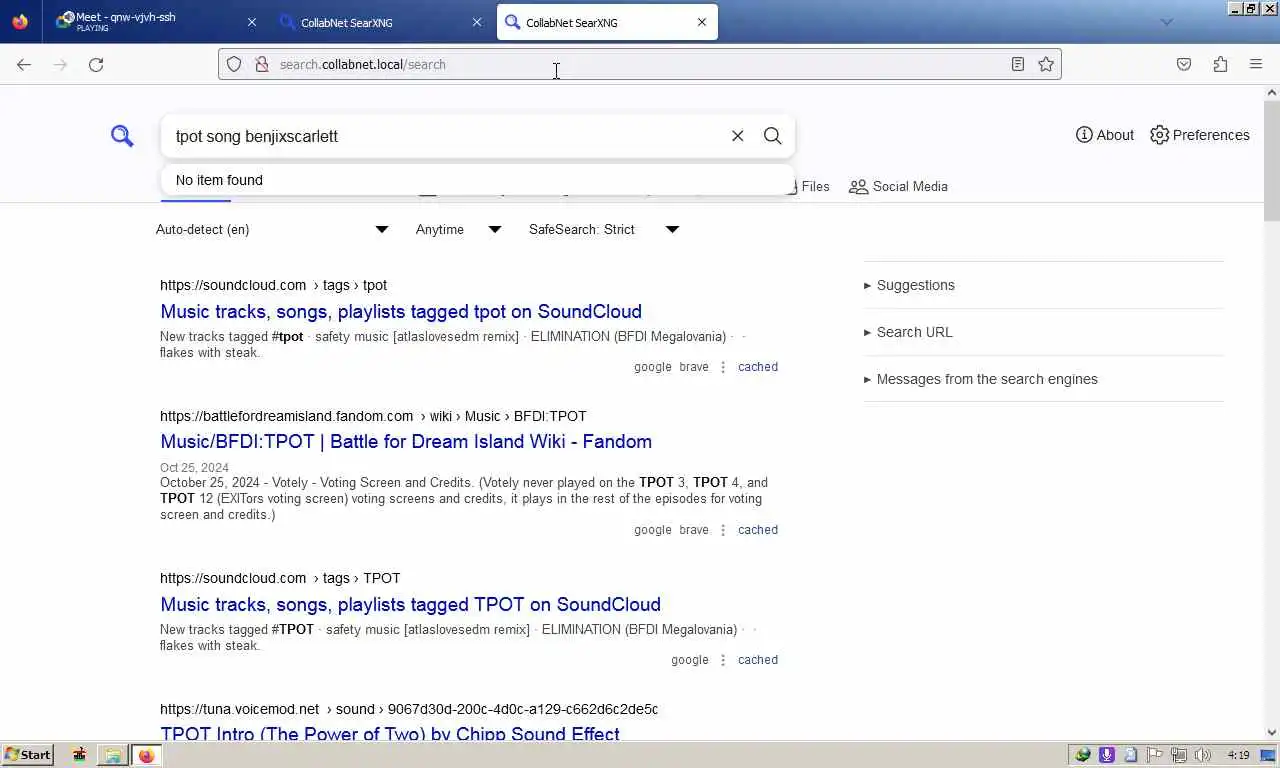The image size is (1280, 768).
Task: Switch to the Files category tab
Action: [808, 186]
